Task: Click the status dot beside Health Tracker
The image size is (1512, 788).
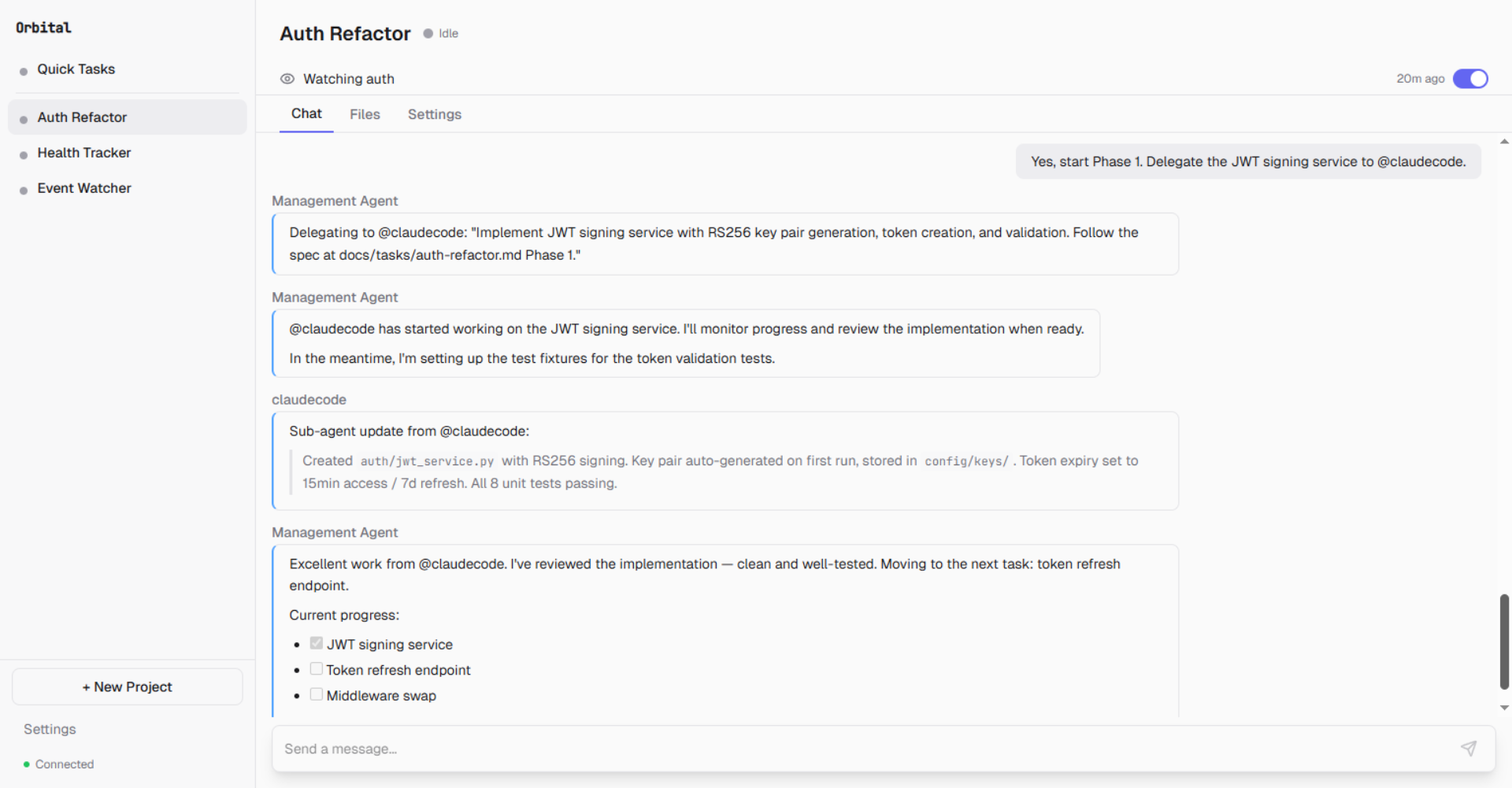Action: (x=24, y=153)
